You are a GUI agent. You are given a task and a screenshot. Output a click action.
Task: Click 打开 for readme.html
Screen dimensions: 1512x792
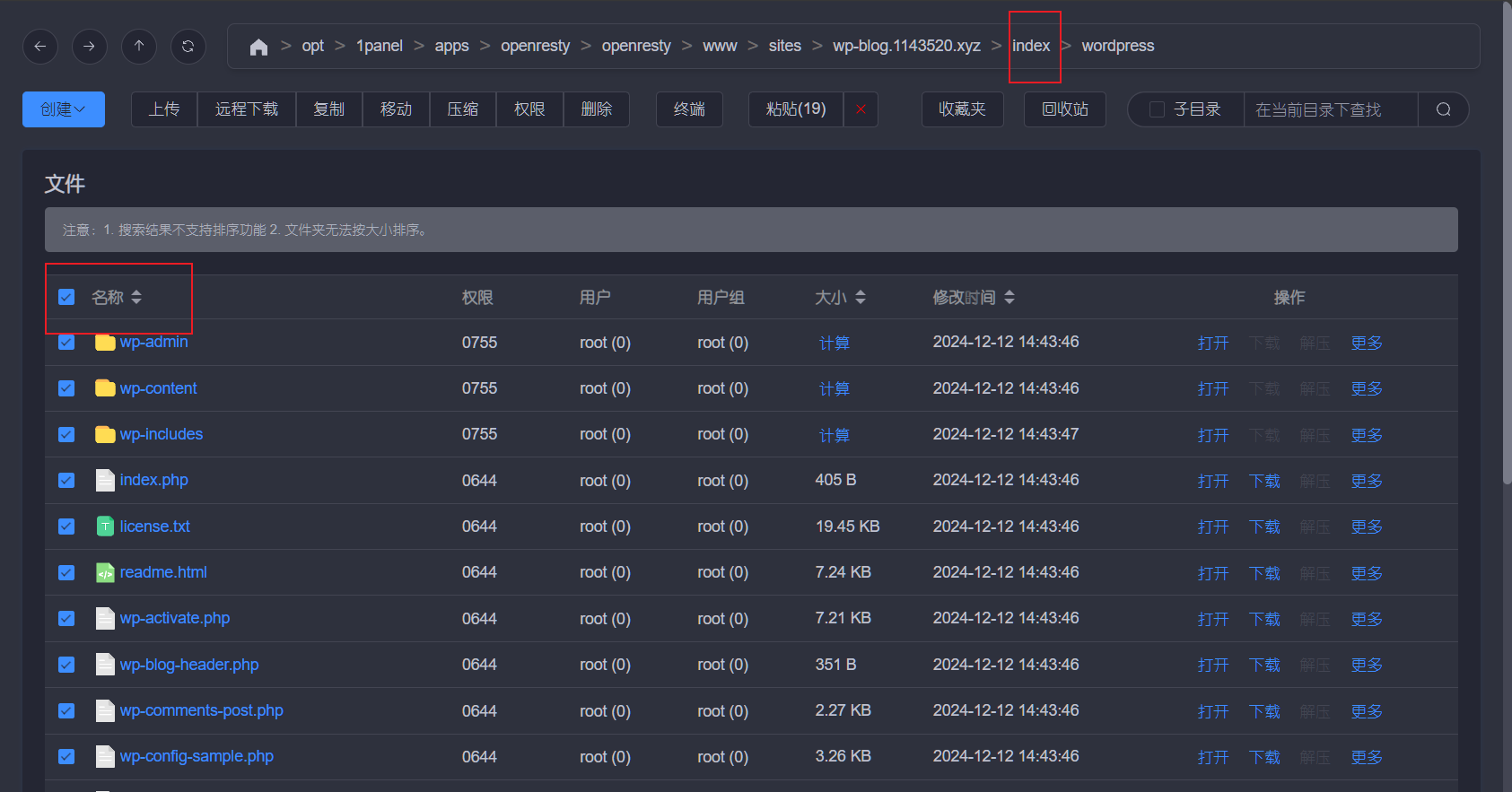click(1213, 573)
